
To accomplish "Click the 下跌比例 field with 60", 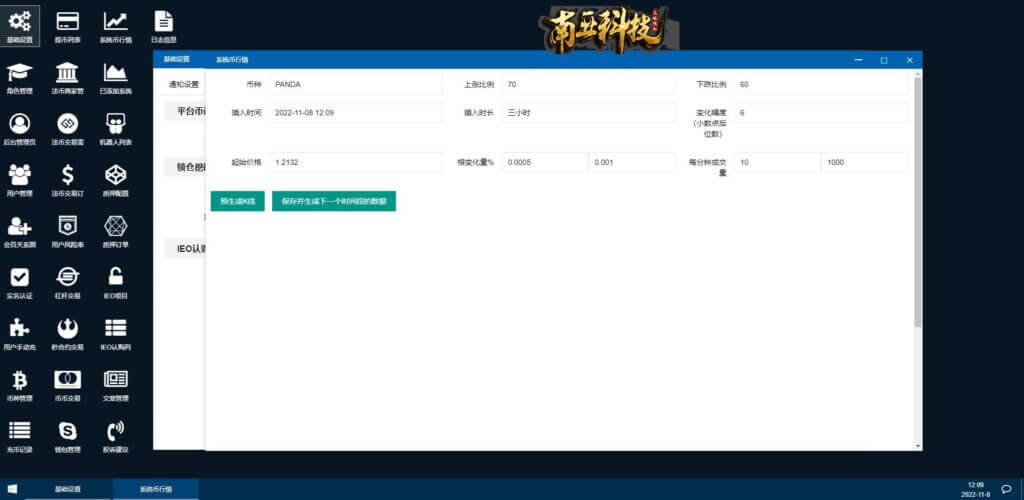I will point(820,84).
